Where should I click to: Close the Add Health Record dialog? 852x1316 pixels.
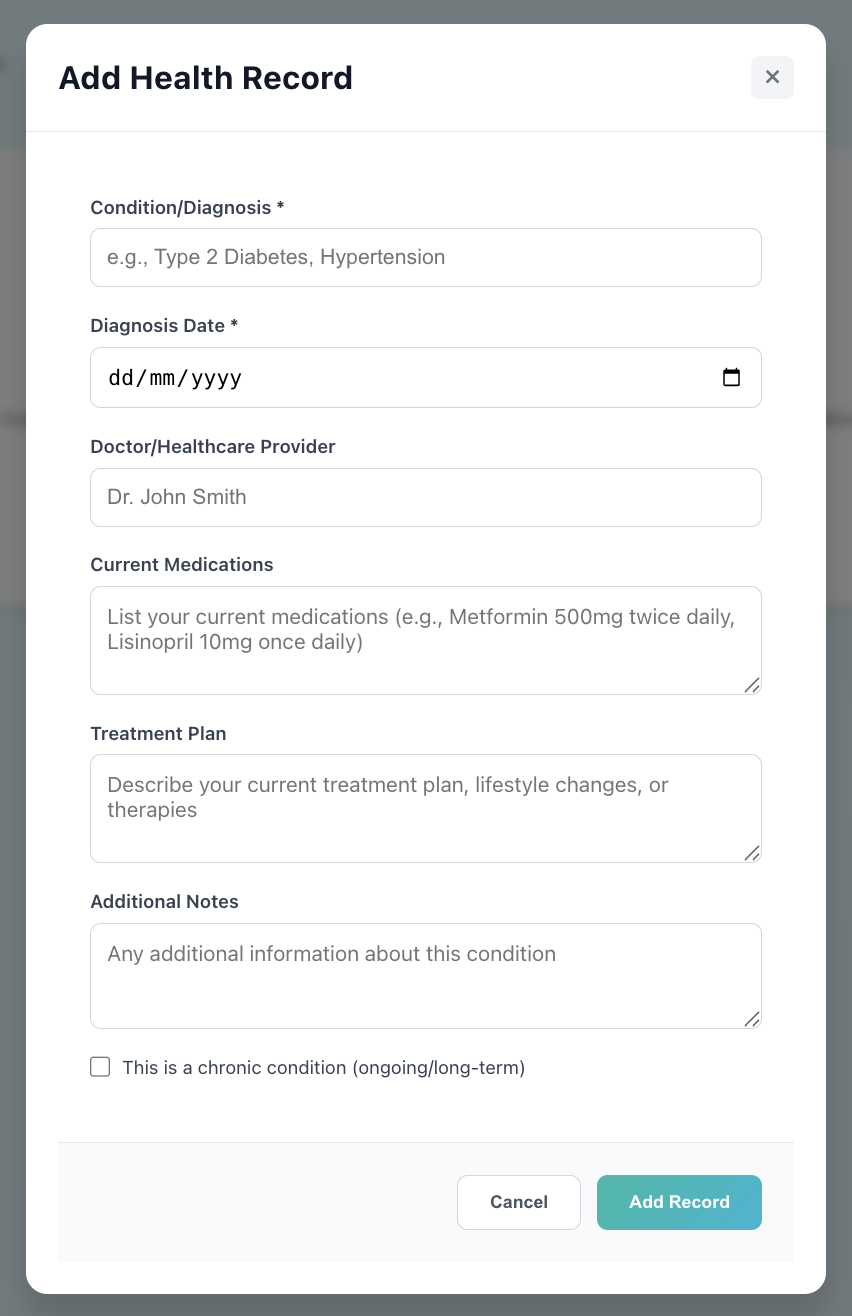(772, 77)
